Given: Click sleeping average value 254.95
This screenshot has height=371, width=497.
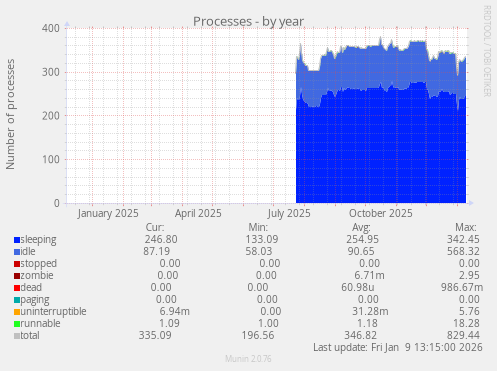Looking at the screenshot, I should click(362, 239).
